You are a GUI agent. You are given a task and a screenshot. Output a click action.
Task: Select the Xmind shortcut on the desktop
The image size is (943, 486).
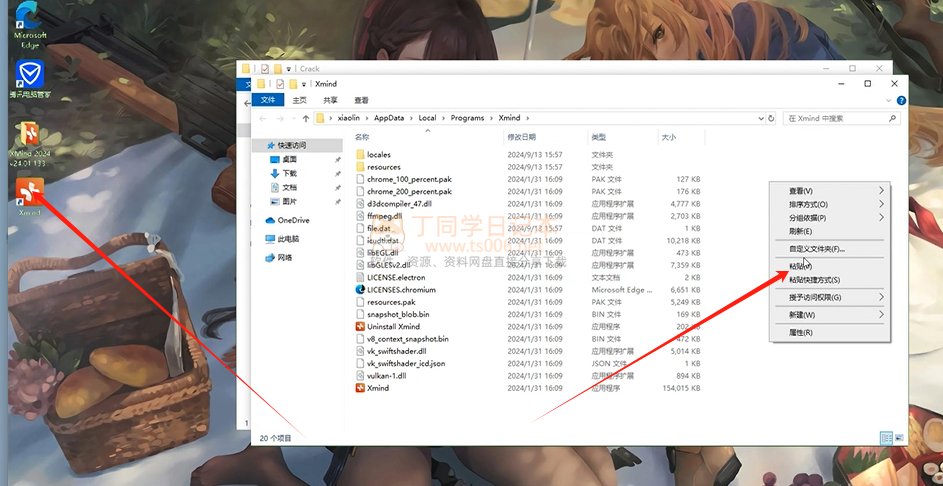point(29,197)
